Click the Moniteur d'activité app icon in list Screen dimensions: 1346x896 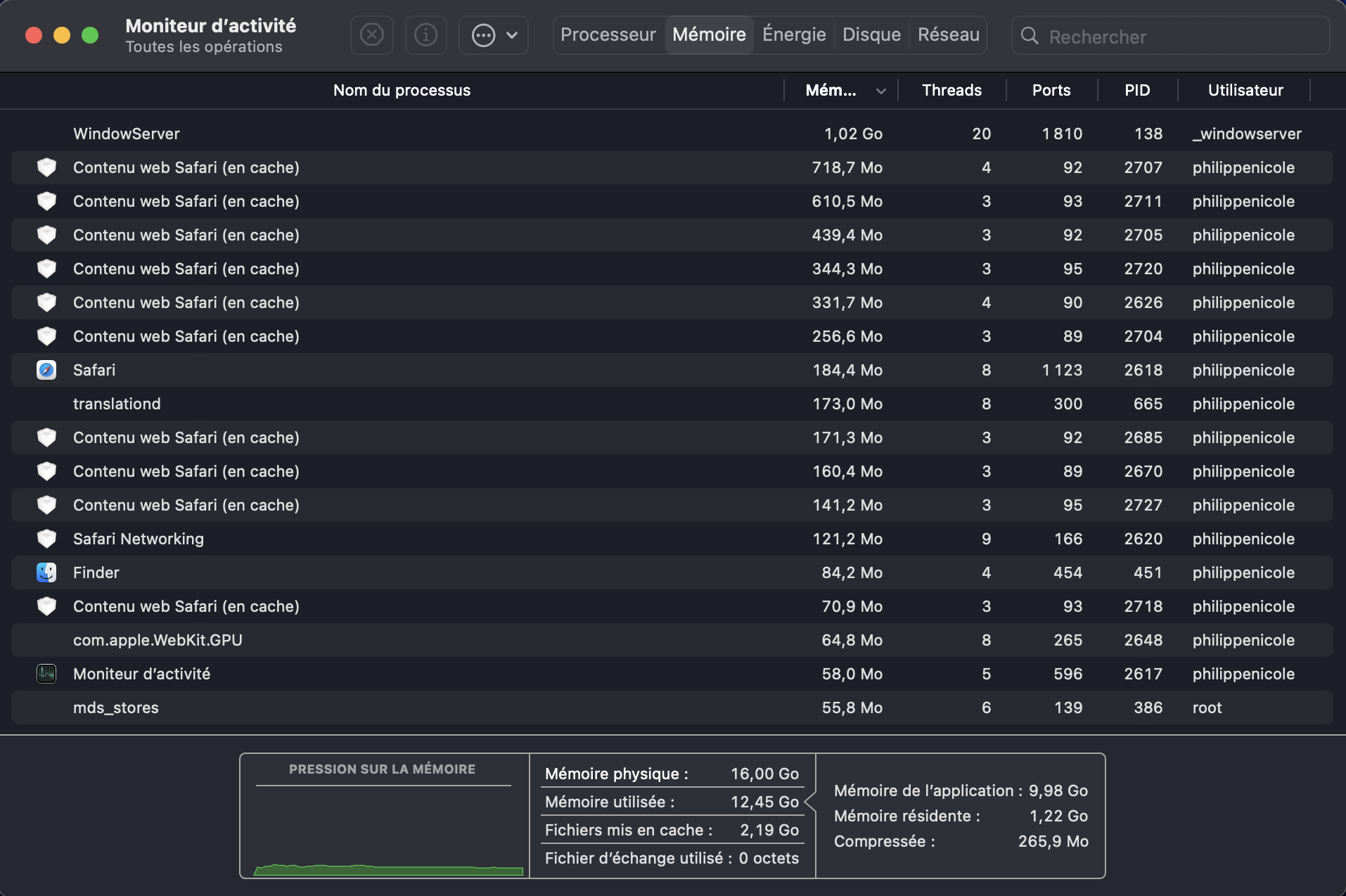click(x=46, y=674)
